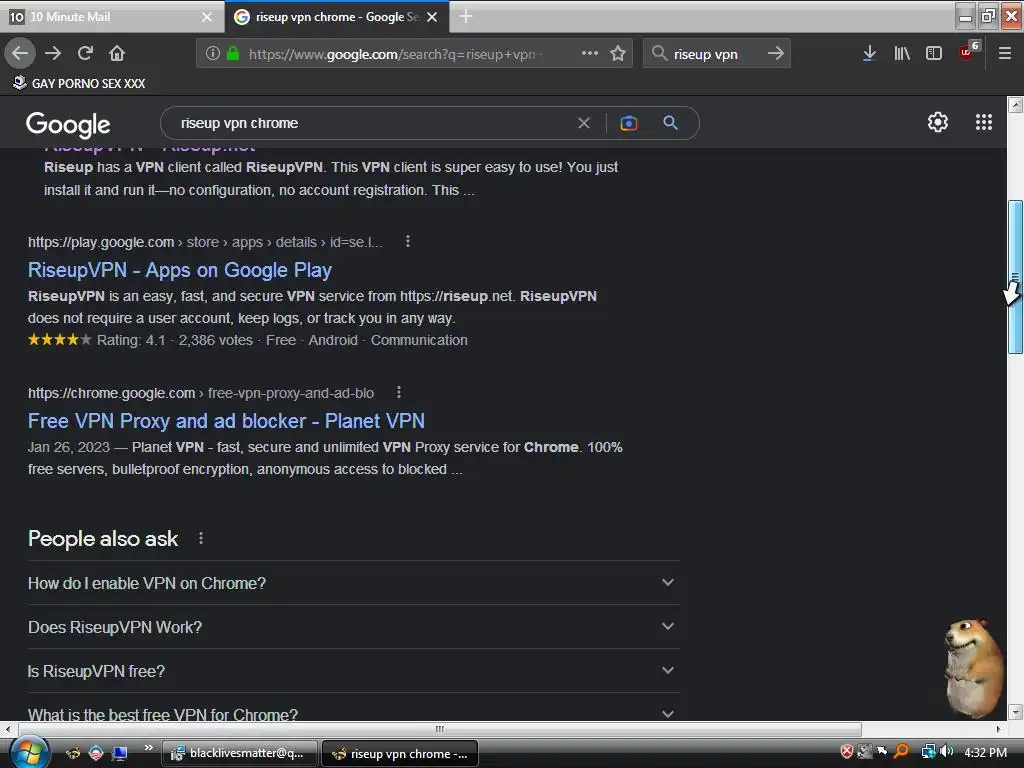Click the Google logo

(68, 124)
